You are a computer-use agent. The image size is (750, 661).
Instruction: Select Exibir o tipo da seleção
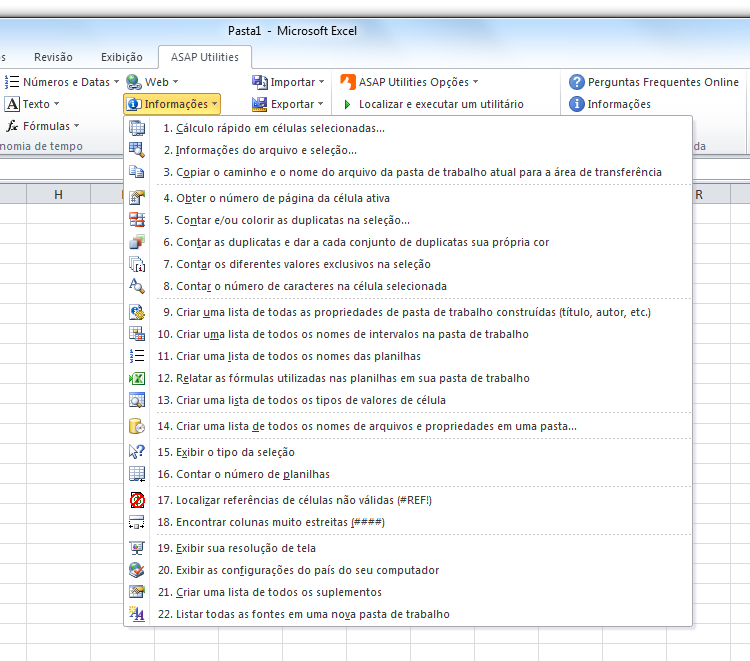point(408,452)
